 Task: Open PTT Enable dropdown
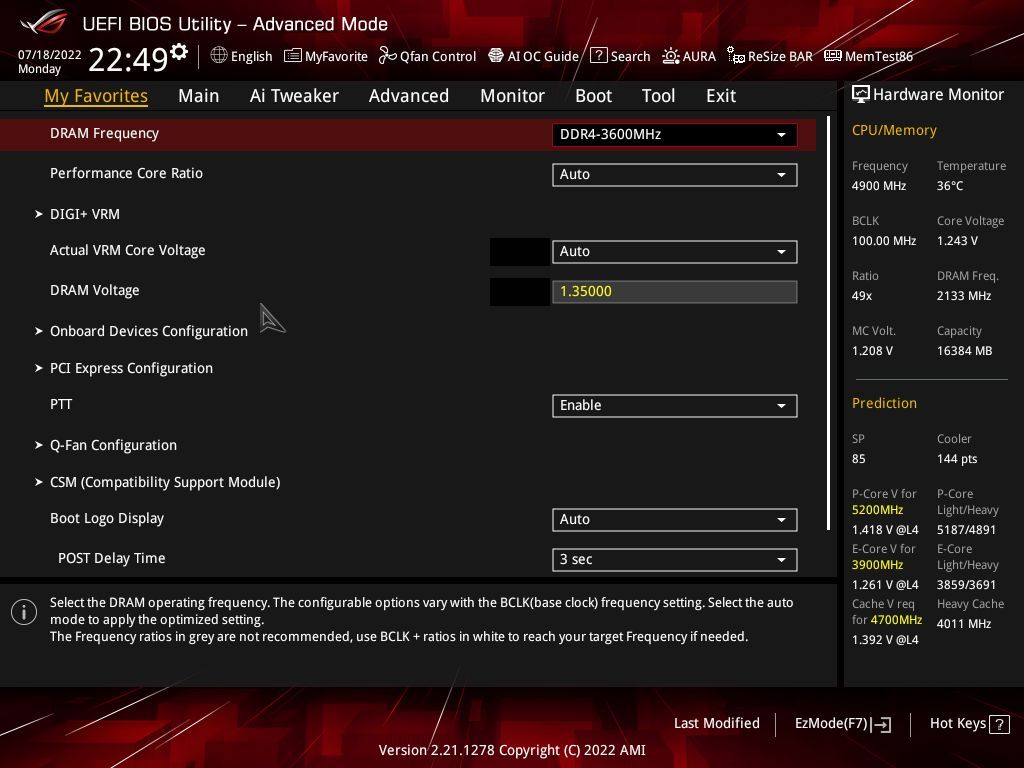tap(675, 406)
